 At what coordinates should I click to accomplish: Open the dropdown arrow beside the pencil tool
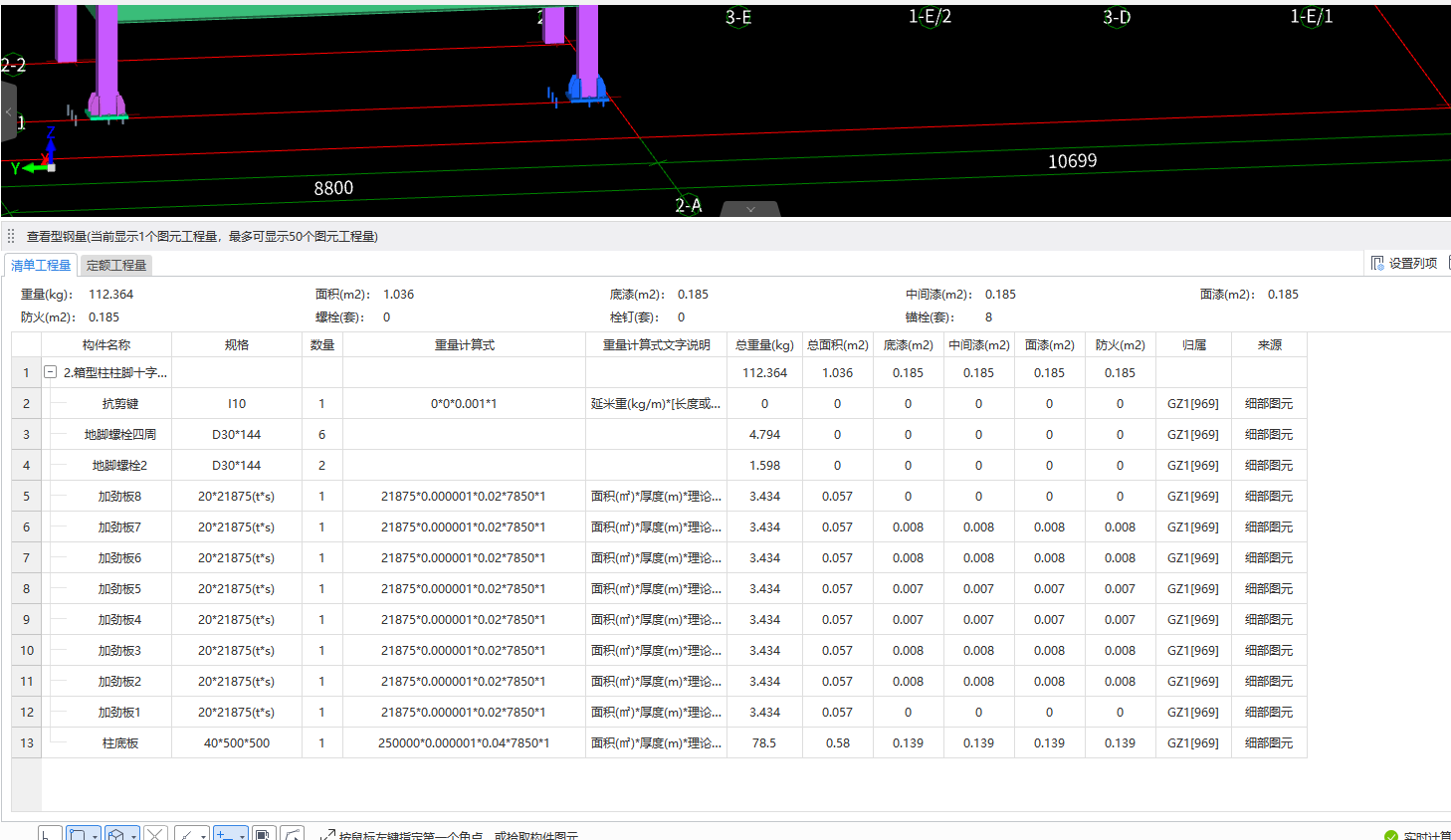(203, 836)
